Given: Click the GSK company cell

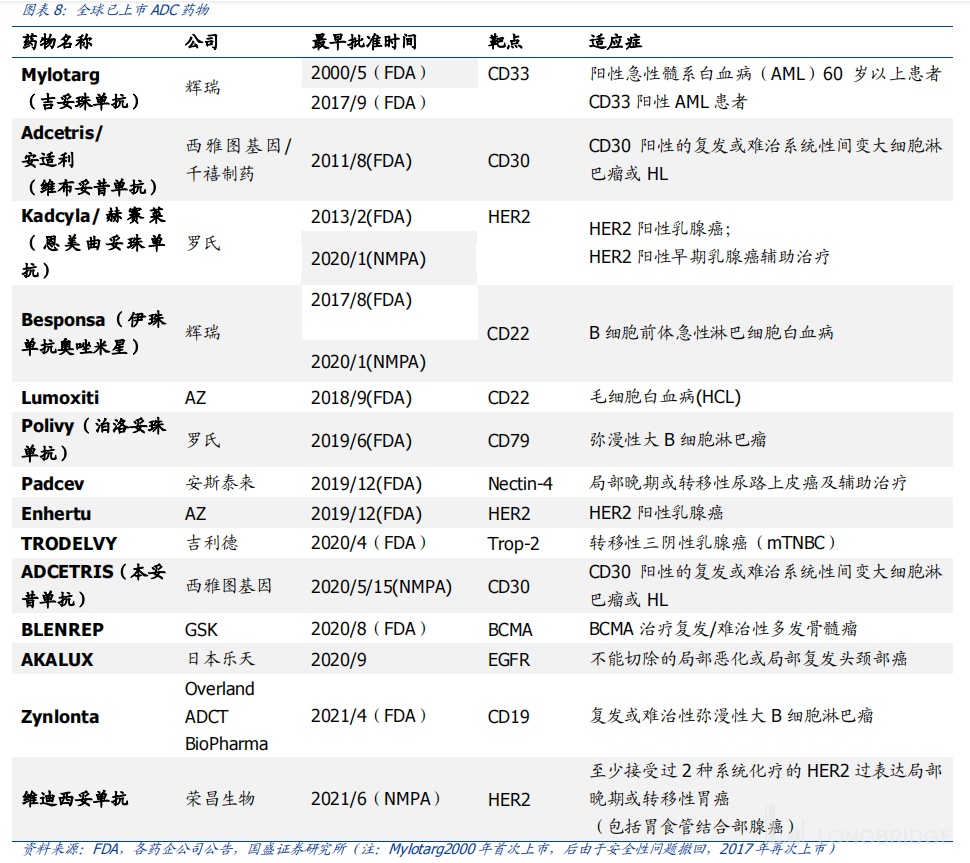Looking at the screenshot, I should [201, 630].
